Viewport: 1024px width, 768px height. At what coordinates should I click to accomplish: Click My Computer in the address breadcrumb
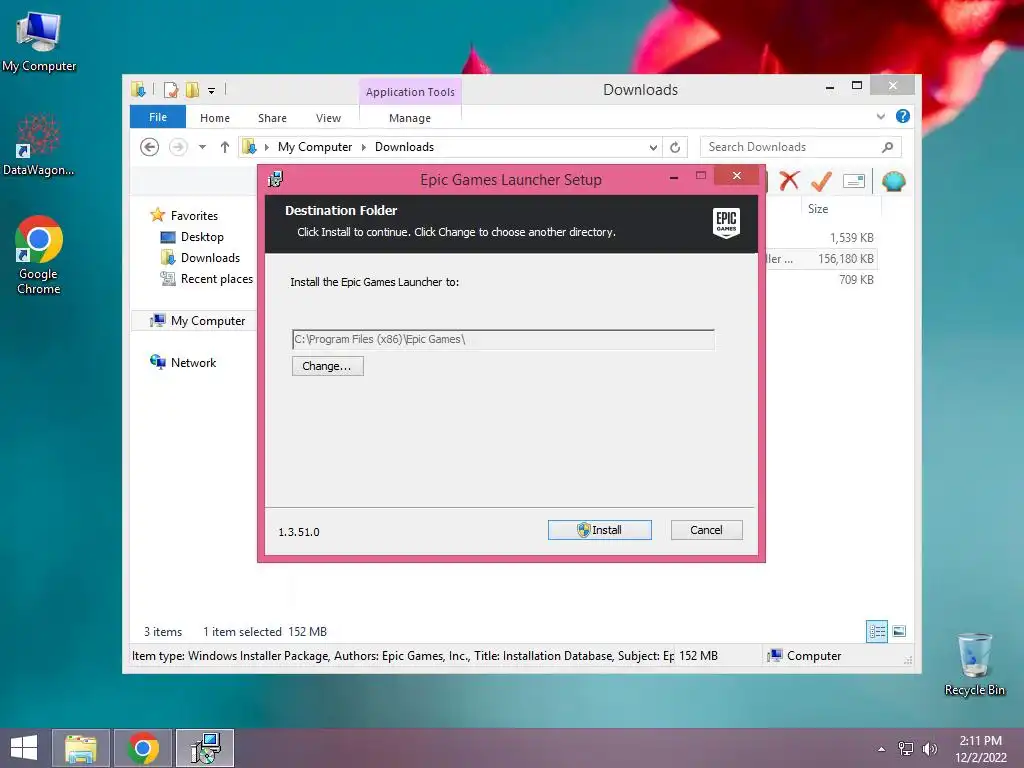pos(315,147)
